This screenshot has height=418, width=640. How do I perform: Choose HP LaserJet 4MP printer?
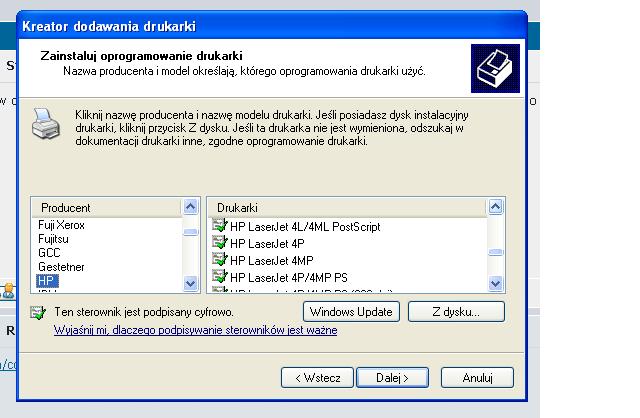coord(272,260)
